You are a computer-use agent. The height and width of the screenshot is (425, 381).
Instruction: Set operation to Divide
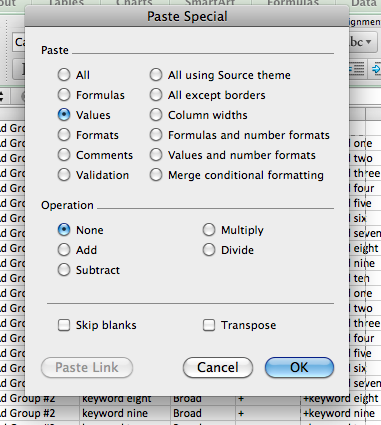209,250
